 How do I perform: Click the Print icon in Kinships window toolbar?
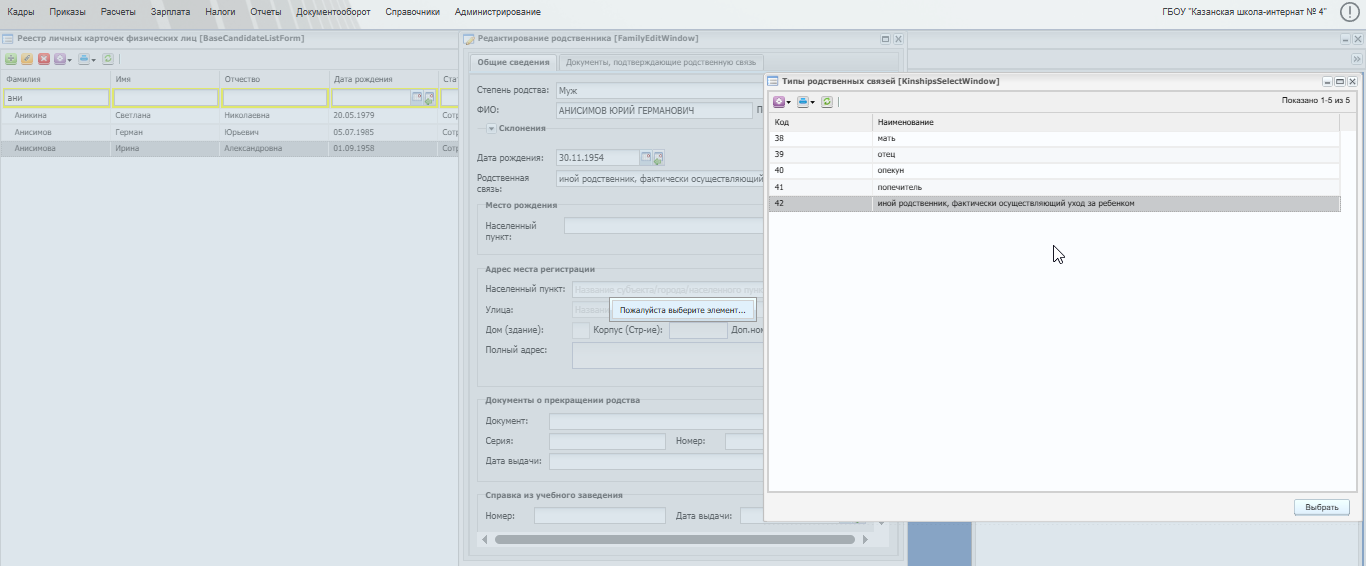(803, 101)
